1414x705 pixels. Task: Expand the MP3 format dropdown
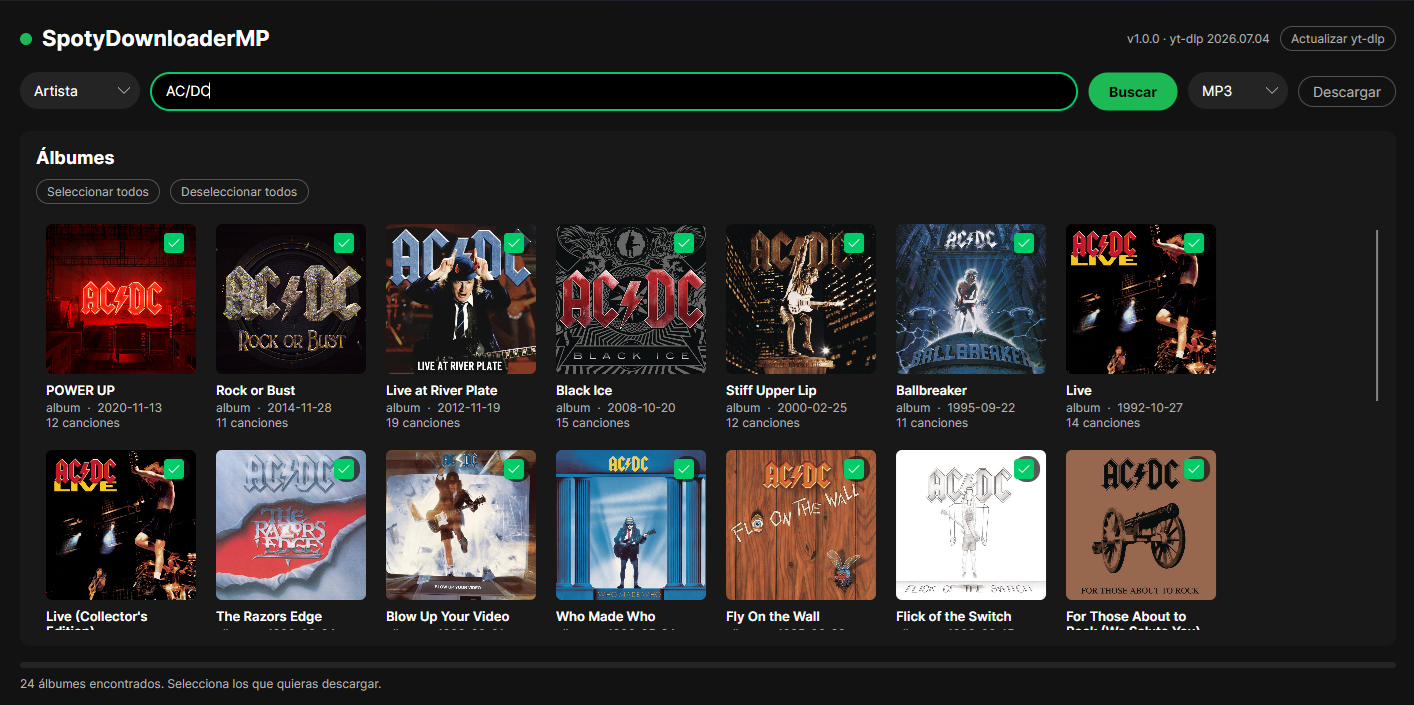tap(1238, 91)
